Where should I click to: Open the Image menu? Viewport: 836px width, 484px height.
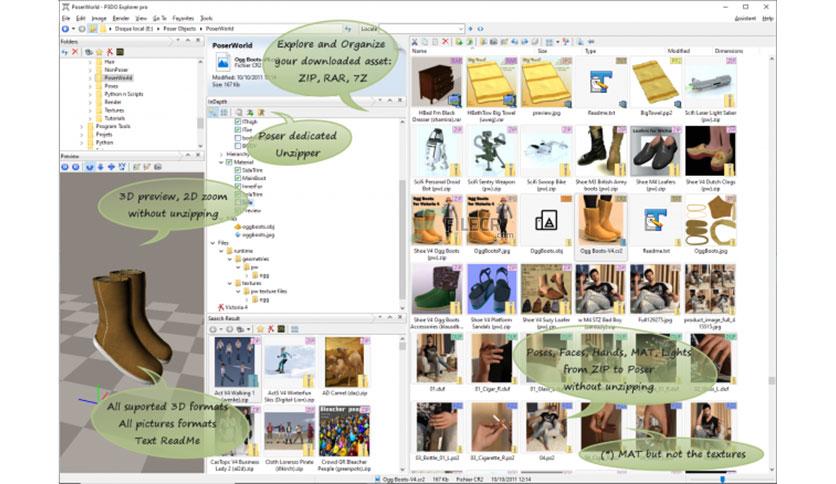[99, 18]
